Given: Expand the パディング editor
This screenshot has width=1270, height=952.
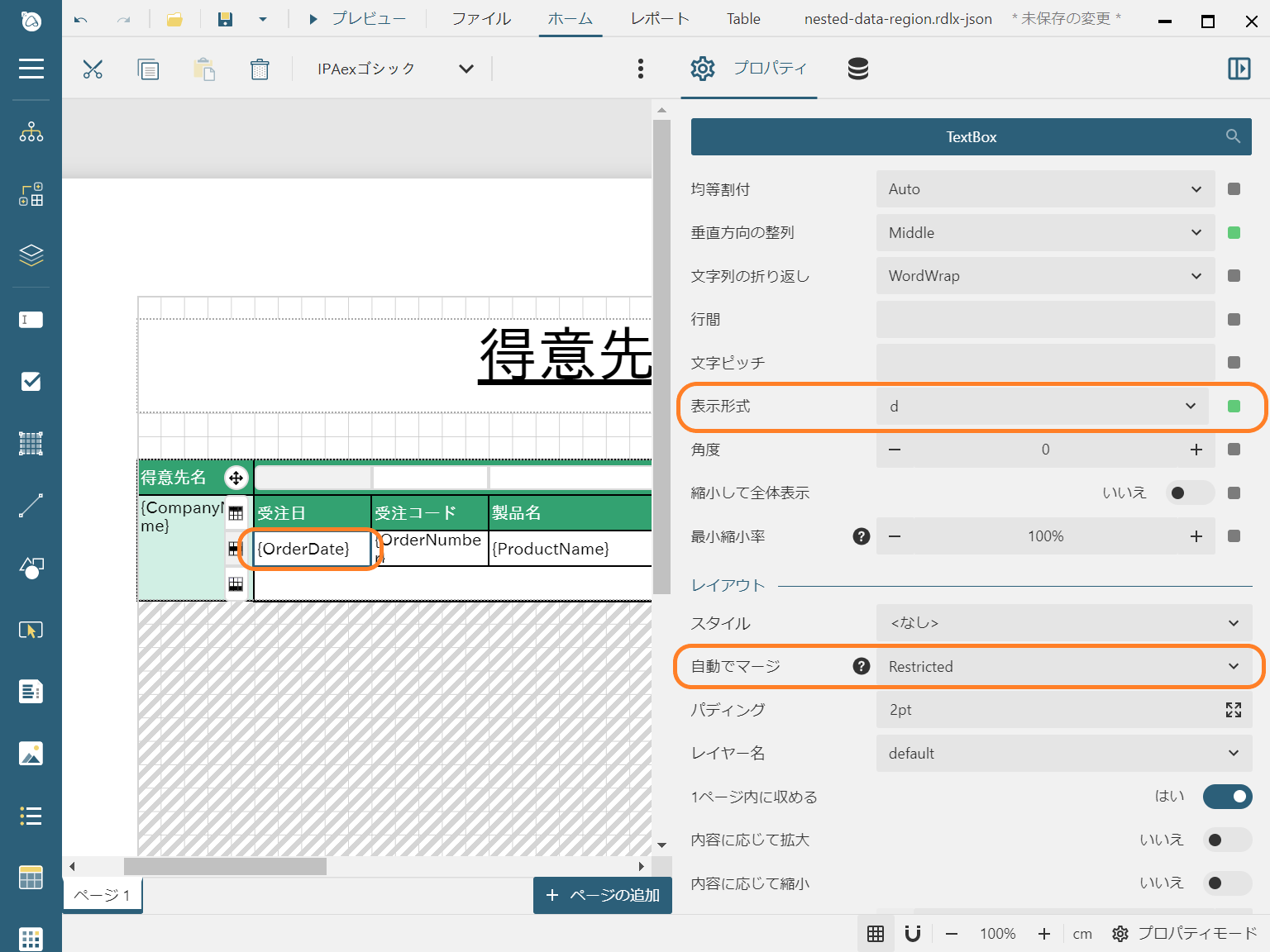Looking at the screenshot, I should pos(1233,710).
